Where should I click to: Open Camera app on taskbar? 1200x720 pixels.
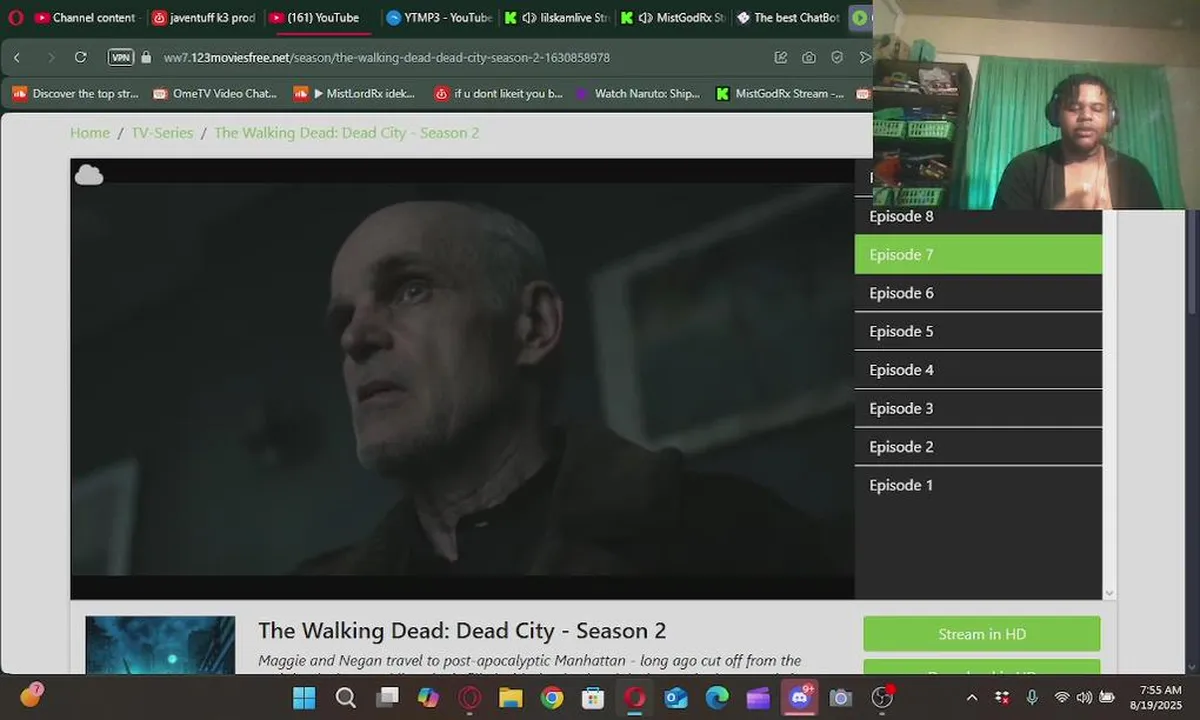point(841,697)
